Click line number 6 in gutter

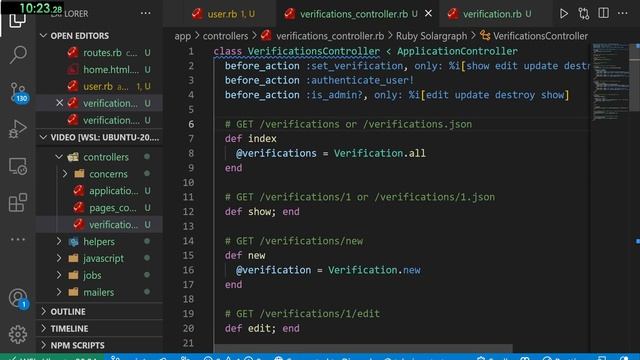(x=191, y=124)
